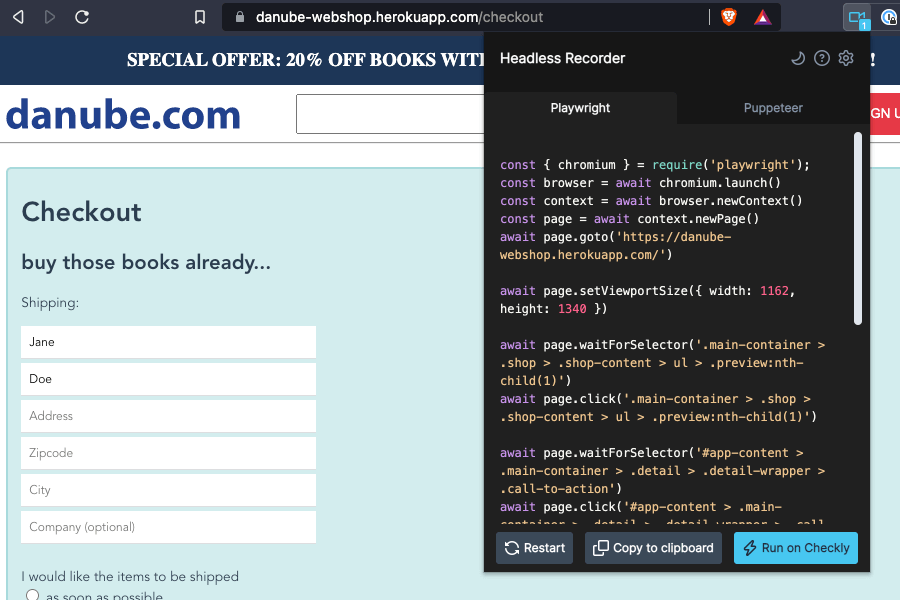Click 'buy those books already...' subtitle

[x=146, y=262]
